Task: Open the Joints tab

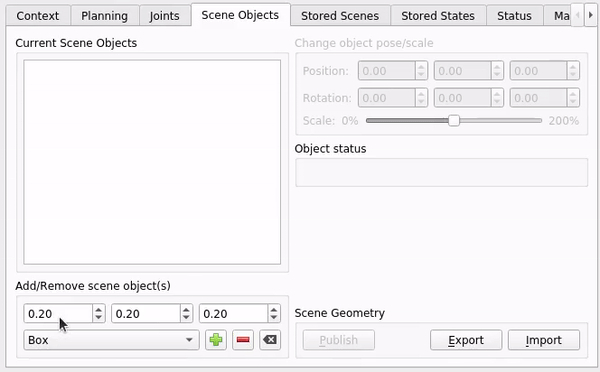Action: pyautogui.click(x=165, y=16)
